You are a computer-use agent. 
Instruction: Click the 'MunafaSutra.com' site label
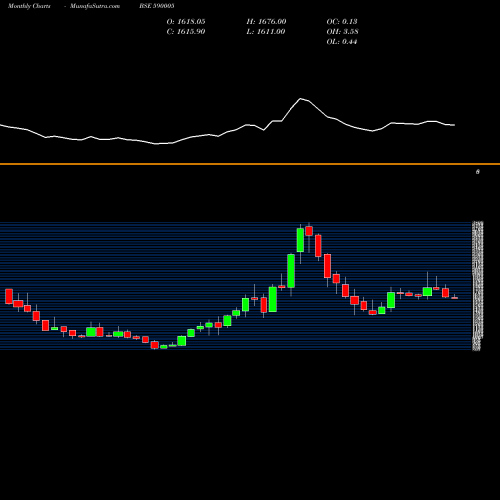pos(95,6)
